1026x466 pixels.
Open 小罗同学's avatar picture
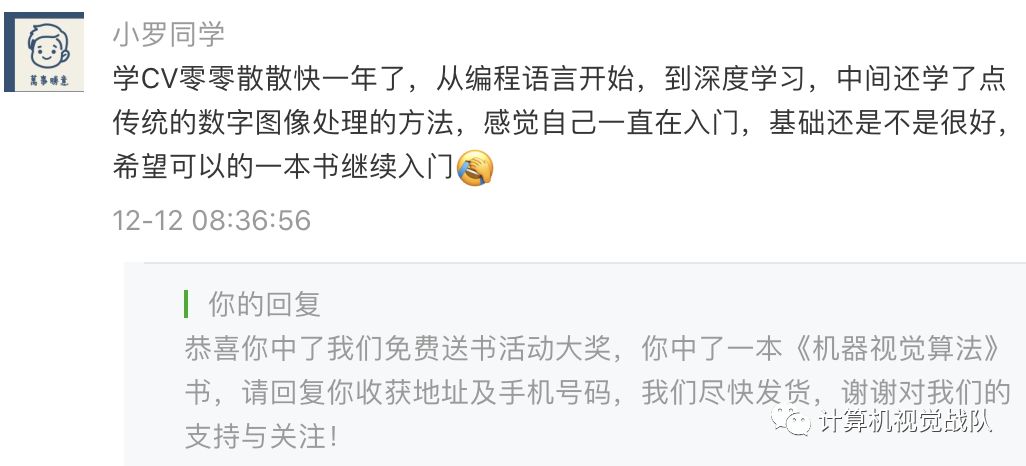click(x=44, y=52)
